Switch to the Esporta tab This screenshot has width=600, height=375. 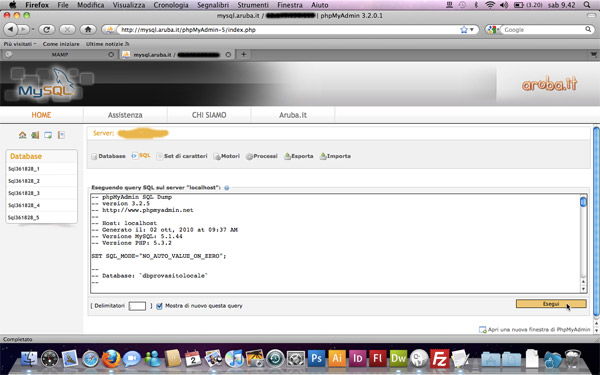[298, 156]
